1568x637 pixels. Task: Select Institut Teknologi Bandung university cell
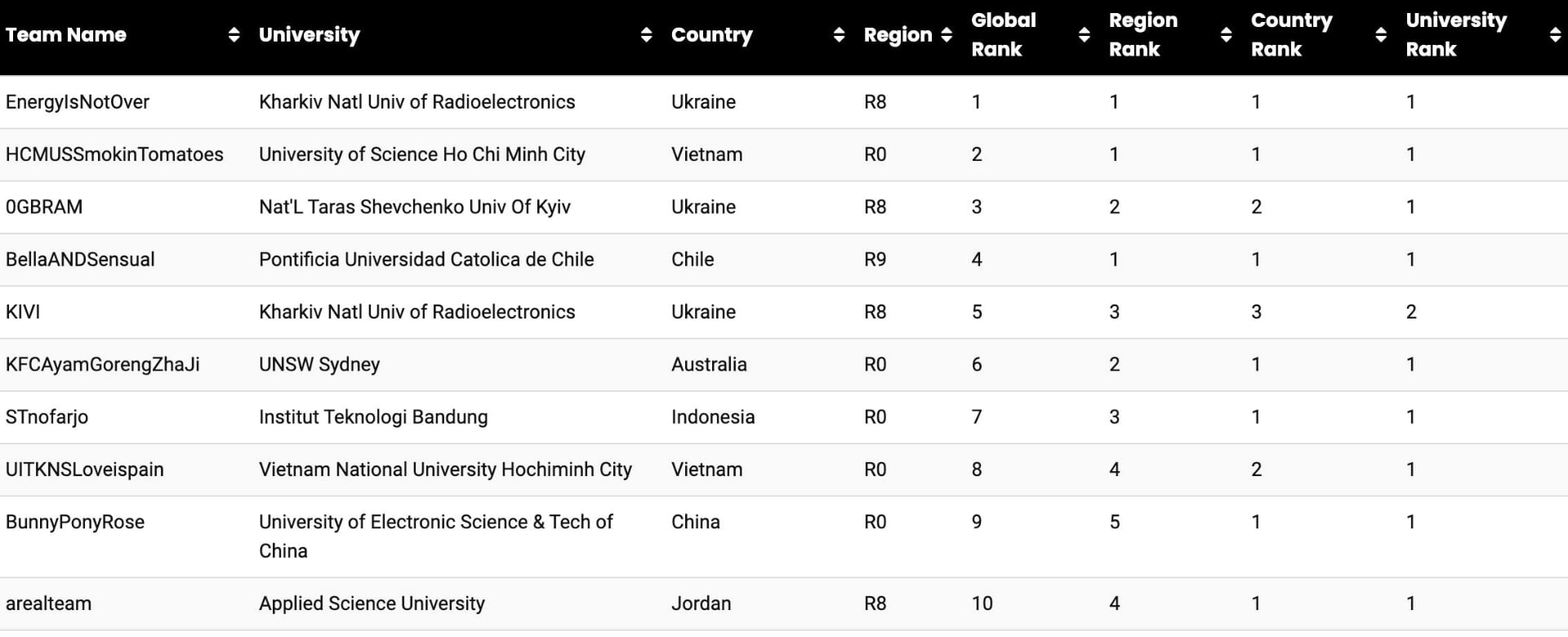(x=373, y=416)
